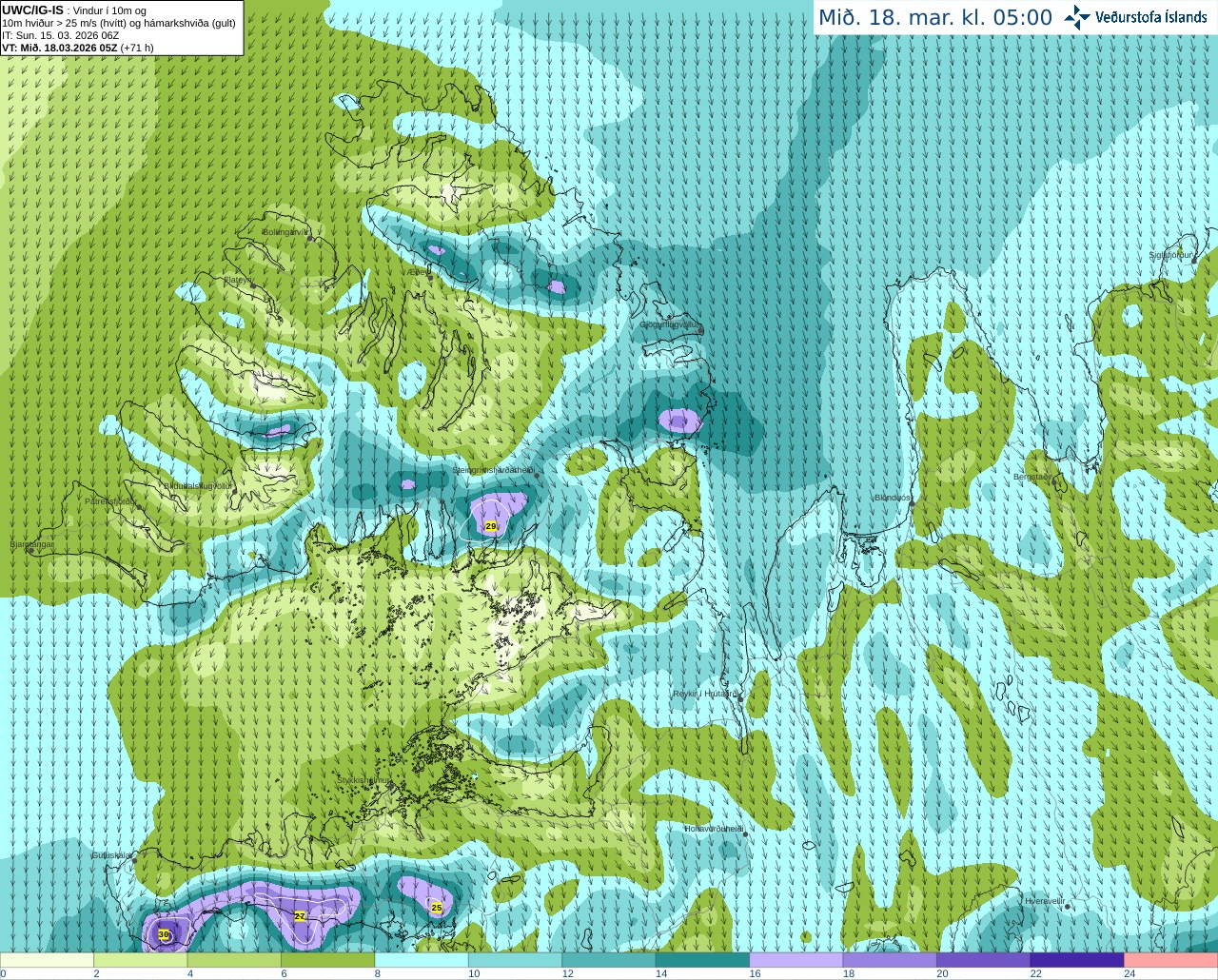Click the Hveravellir station label
1218x980 pixels.
coord(1044,900)
